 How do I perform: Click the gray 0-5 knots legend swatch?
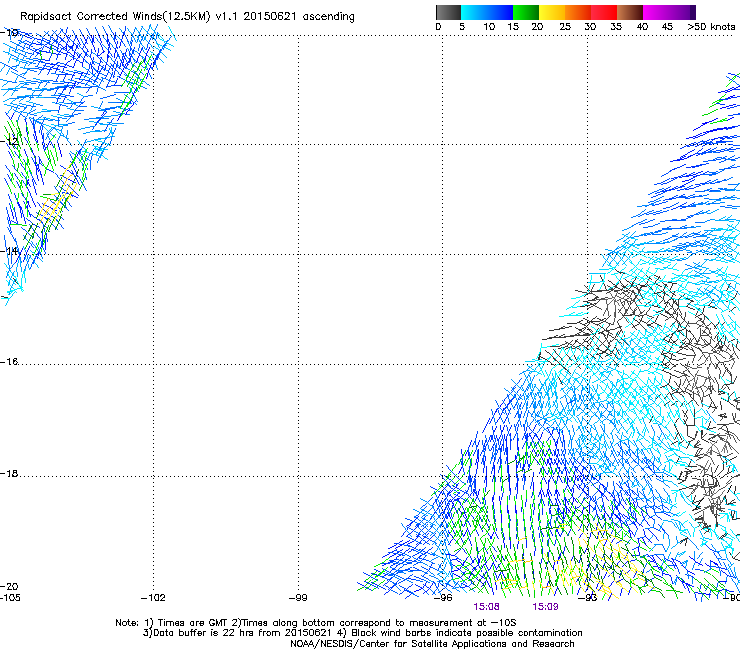(448, 12)
